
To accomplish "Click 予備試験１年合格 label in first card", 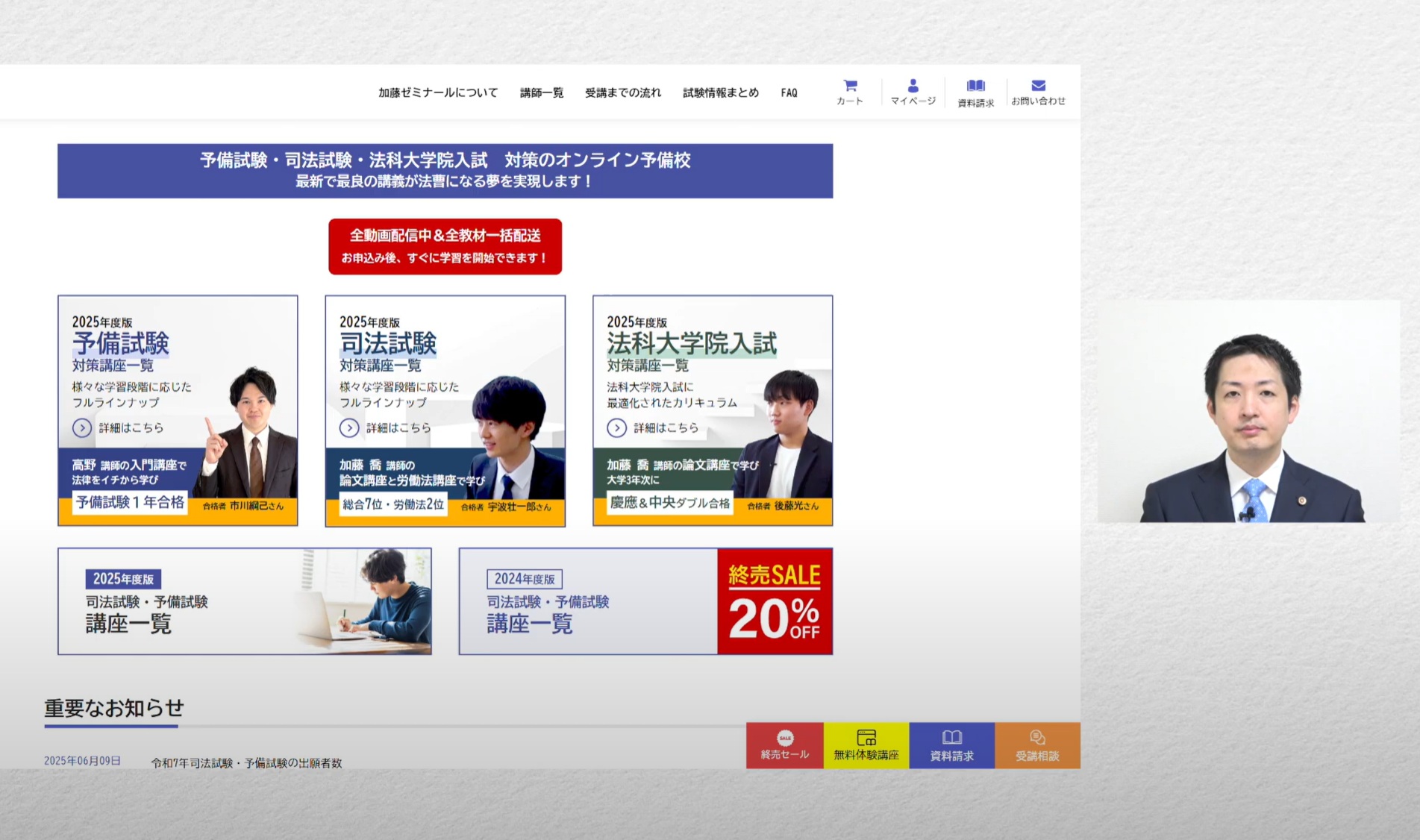I will [x=130, y=502].
